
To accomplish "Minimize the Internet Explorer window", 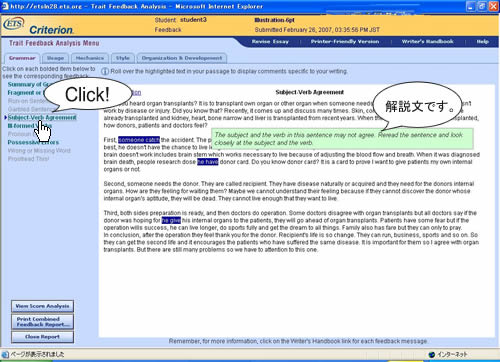I will (x=471, y=6).
